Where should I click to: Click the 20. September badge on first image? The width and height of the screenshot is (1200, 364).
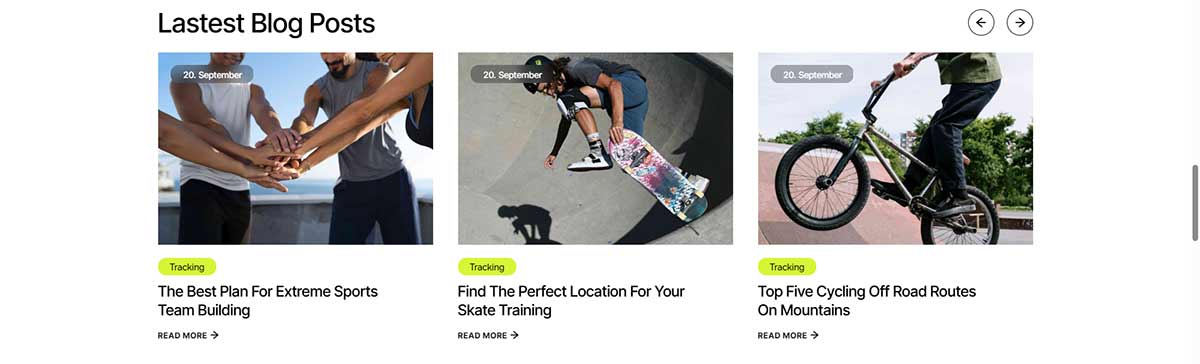tap(211, 75)
